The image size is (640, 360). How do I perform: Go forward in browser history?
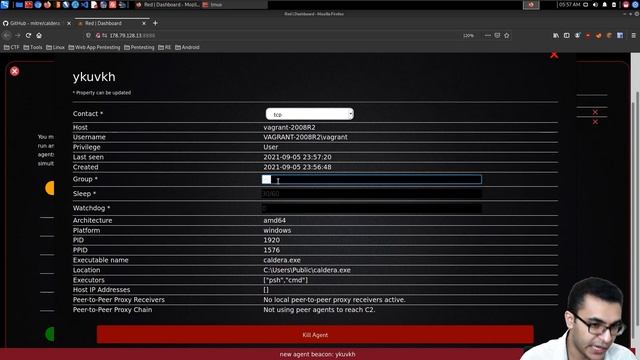pyautogui.click(x=18, y=36)
